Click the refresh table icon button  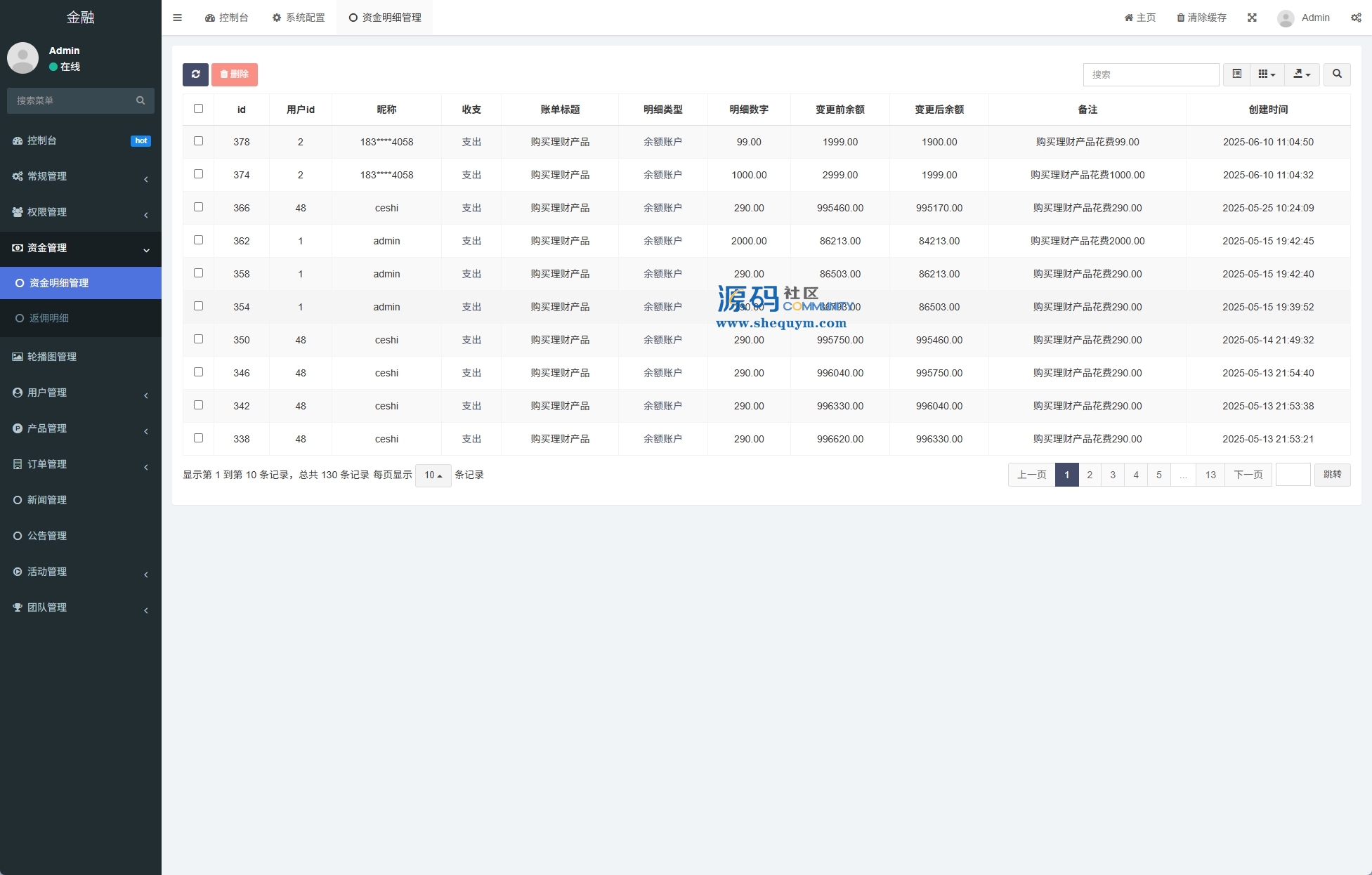tap(195, 74)
